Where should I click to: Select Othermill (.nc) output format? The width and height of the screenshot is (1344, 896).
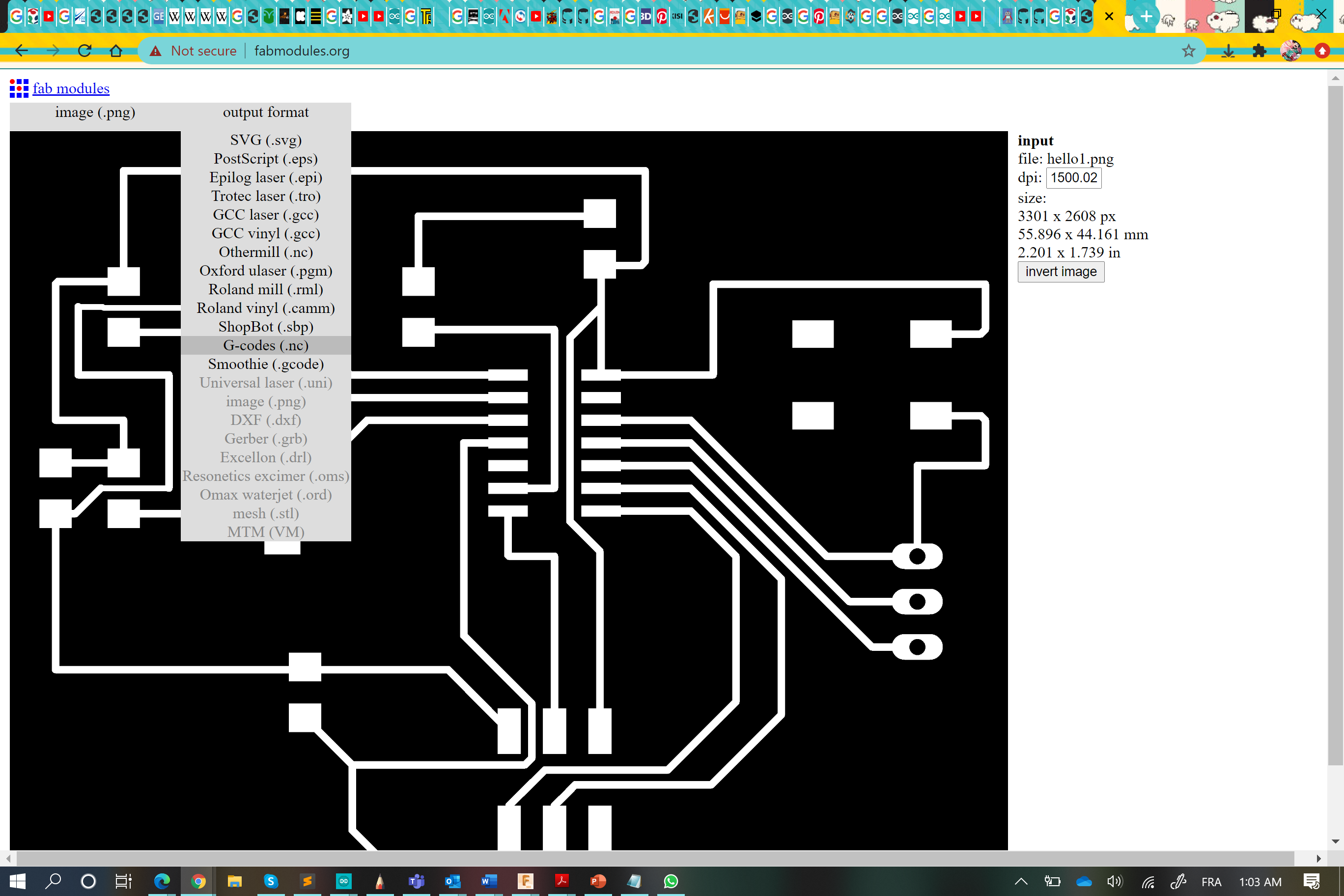click(266, 252)
